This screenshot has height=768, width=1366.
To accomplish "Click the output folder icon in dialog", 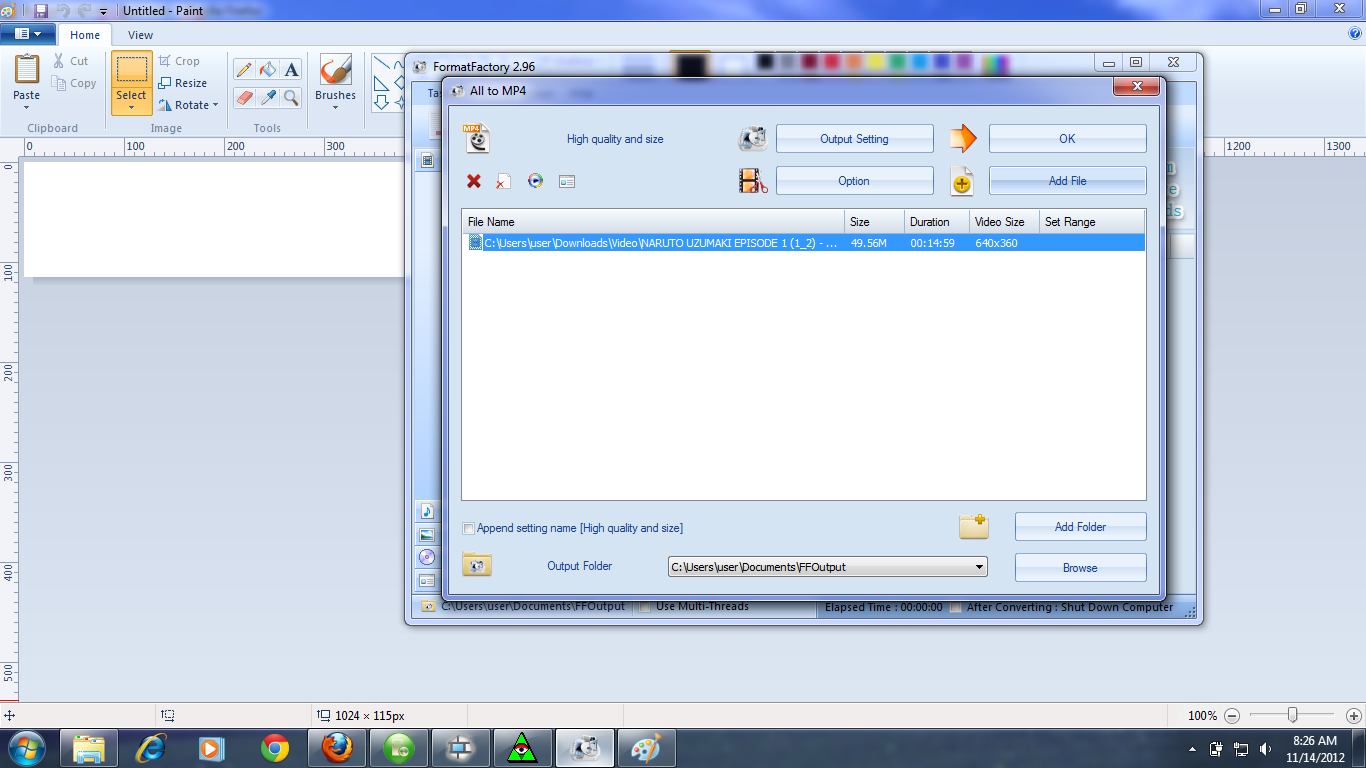I will (477, 566).
